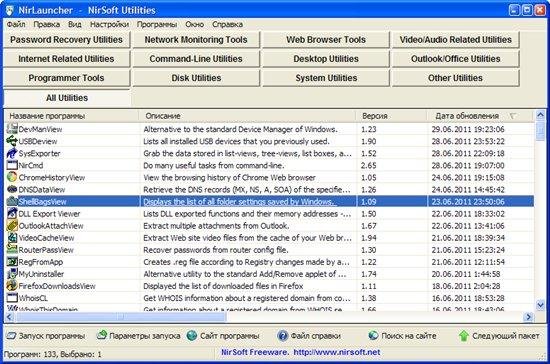Sort by Описание column header
The image size is (550, 364).
pyautogui.click(x=247, y=116)
